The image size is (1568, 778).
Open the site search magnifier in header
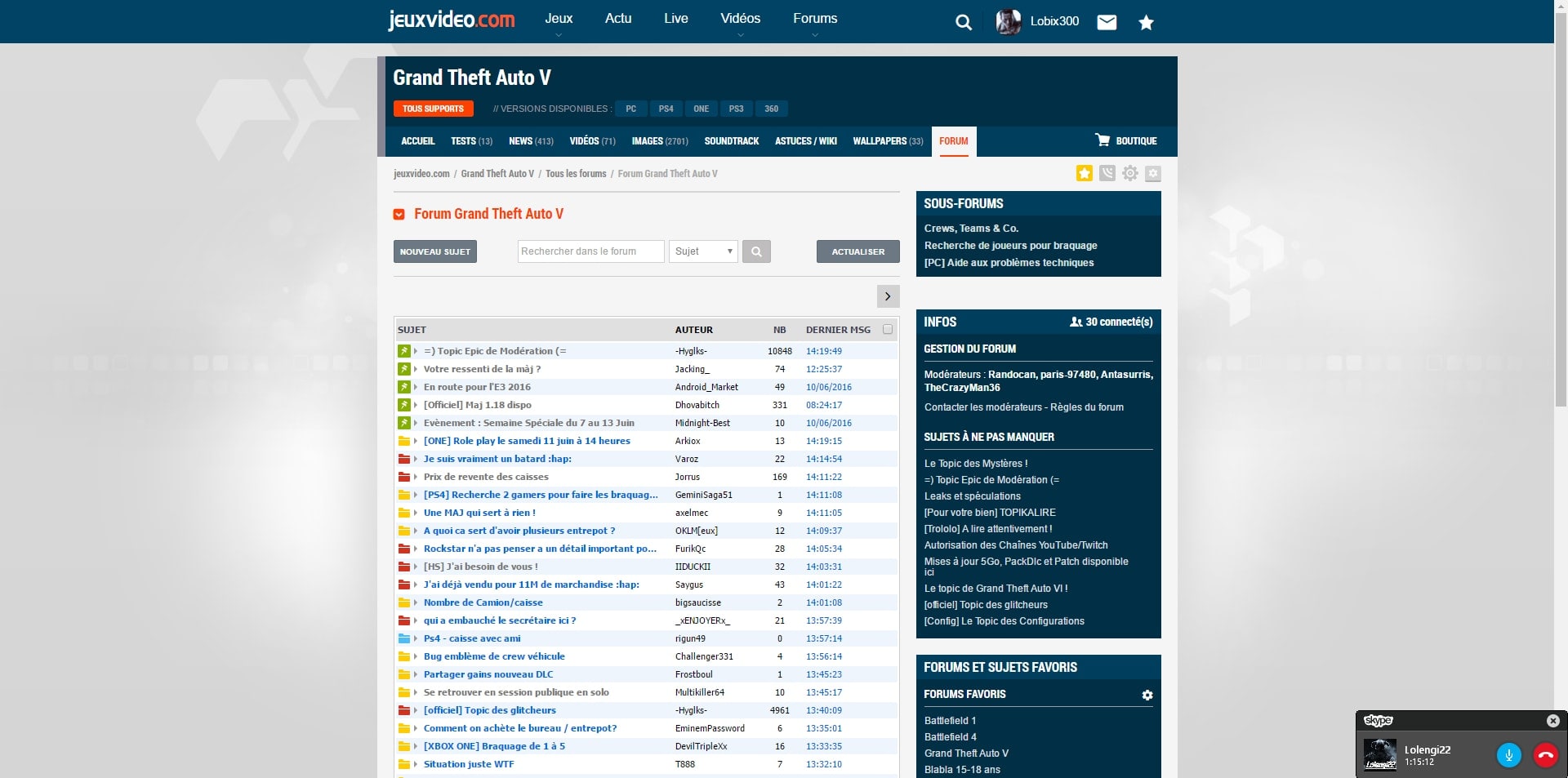click(964, 22)
